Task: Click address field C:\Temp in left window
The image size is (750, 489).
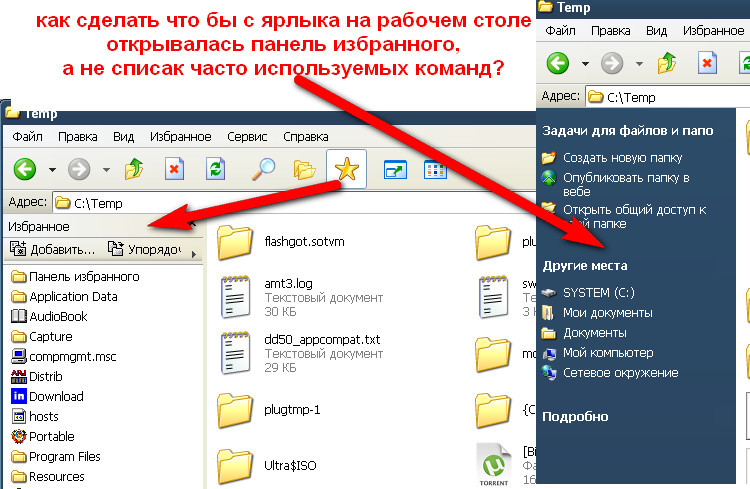Action: (294, 203)
